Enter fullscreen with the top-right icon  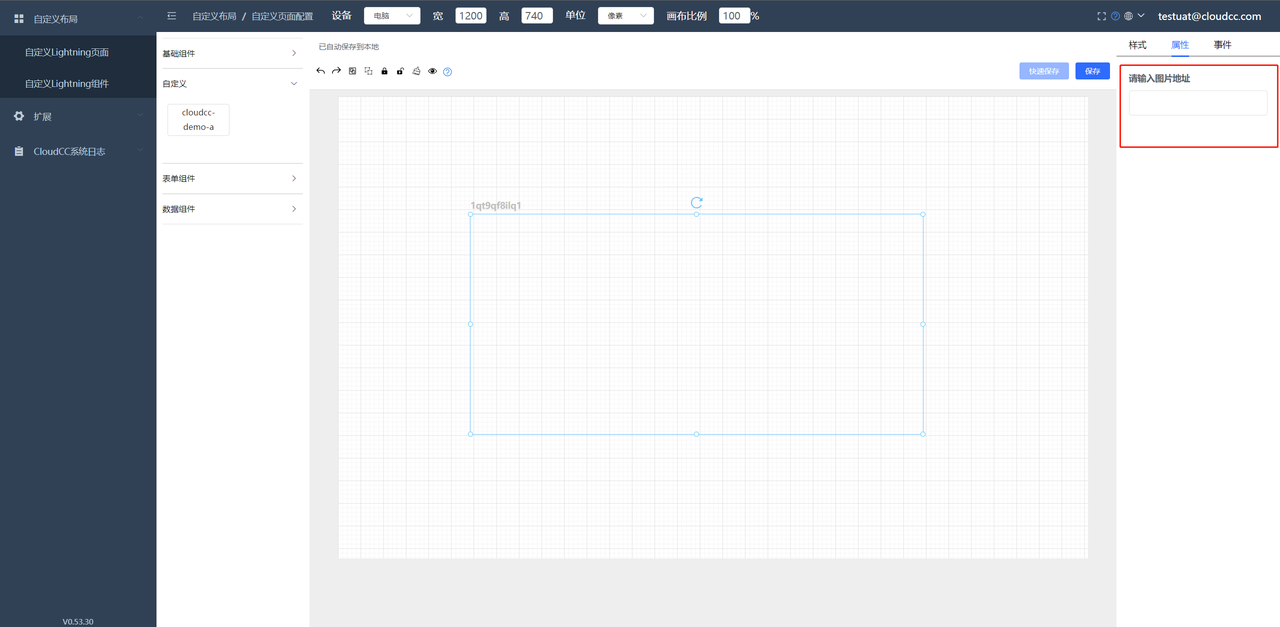pyautogui.click(x=1102, y=16)
